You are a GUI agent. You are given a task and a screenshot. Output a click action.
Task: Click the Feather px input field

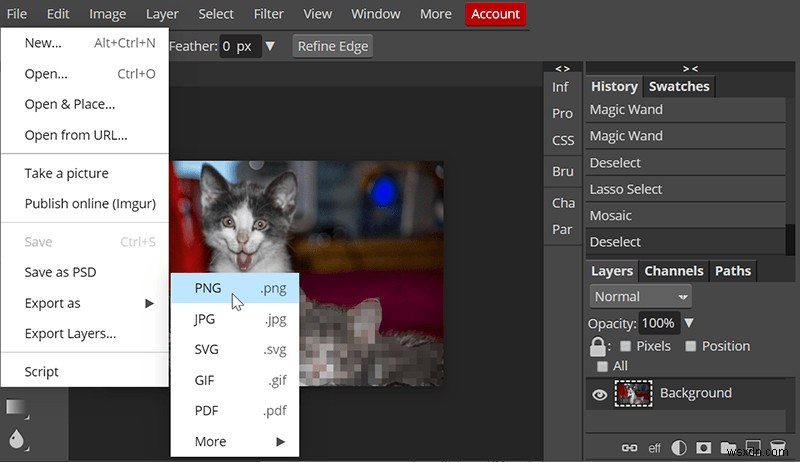click(x=240, y=46)
